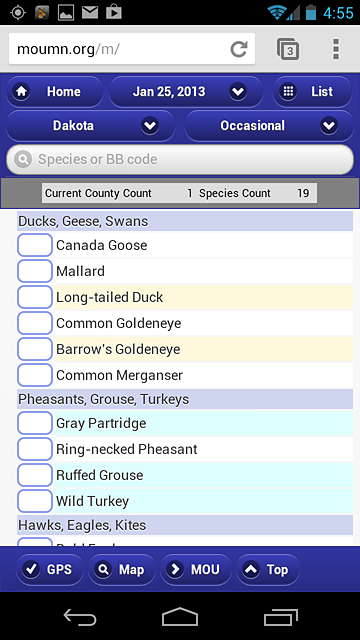
Task: Tick the Barrow's Goldeneye checkbox
Action: pyautogui.click(x=35, y=349)
